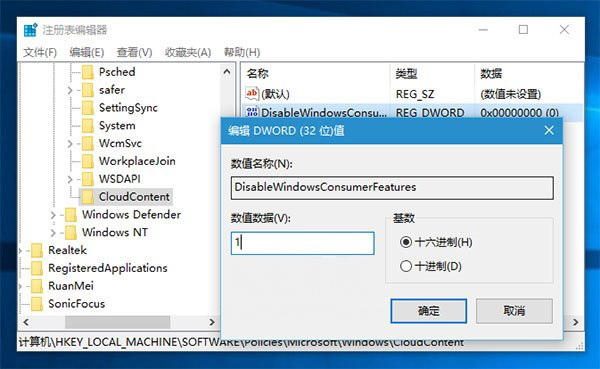
Task: Click the (数值未设置) data cell
Action: point(510,94)
